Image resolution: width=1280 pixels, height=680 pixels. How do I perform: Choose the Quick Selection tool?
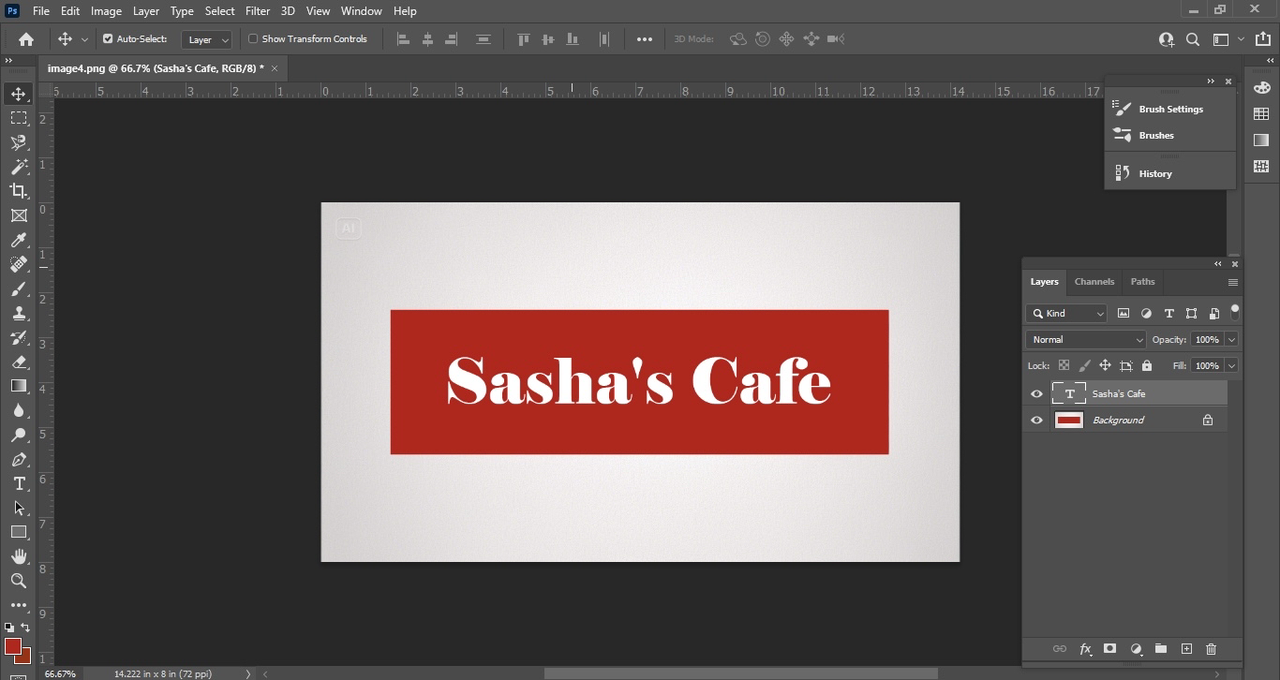(x=19, y=143)
